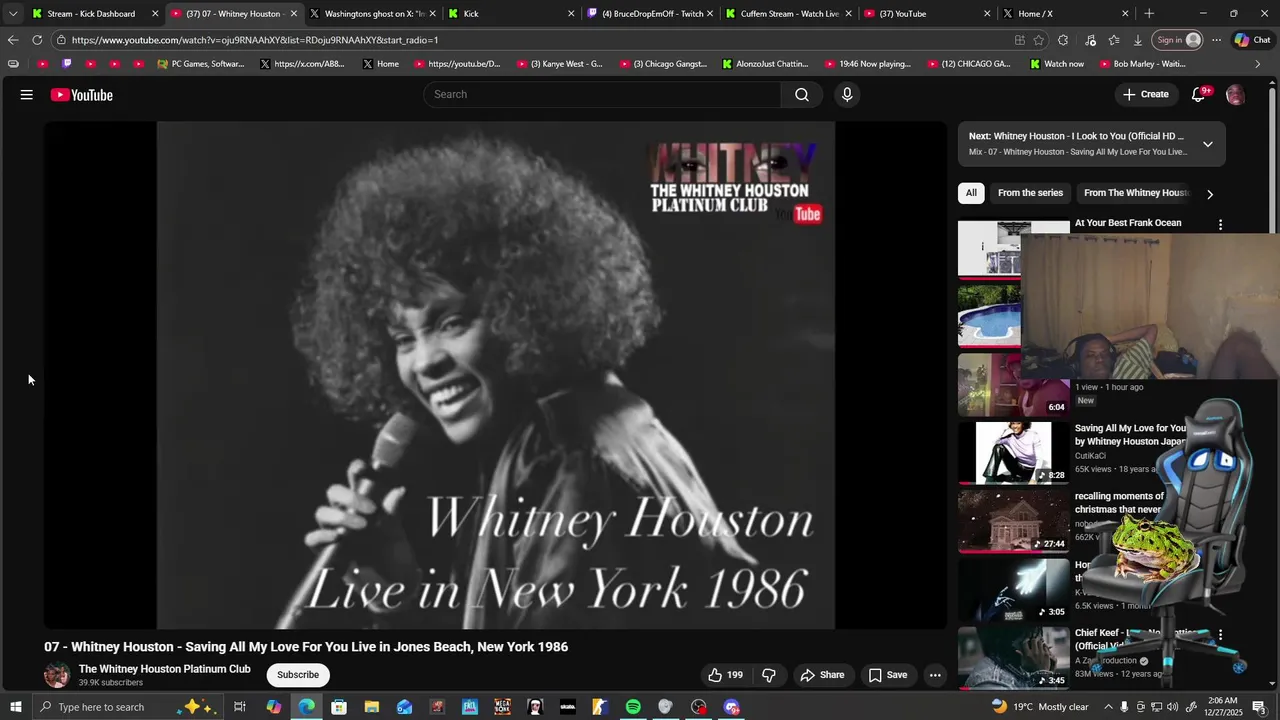The height and width of the screenshot is (720, 1280).
Task: Open the 27:44 christmas video thumbnail
Action: tap(1013, 521)
